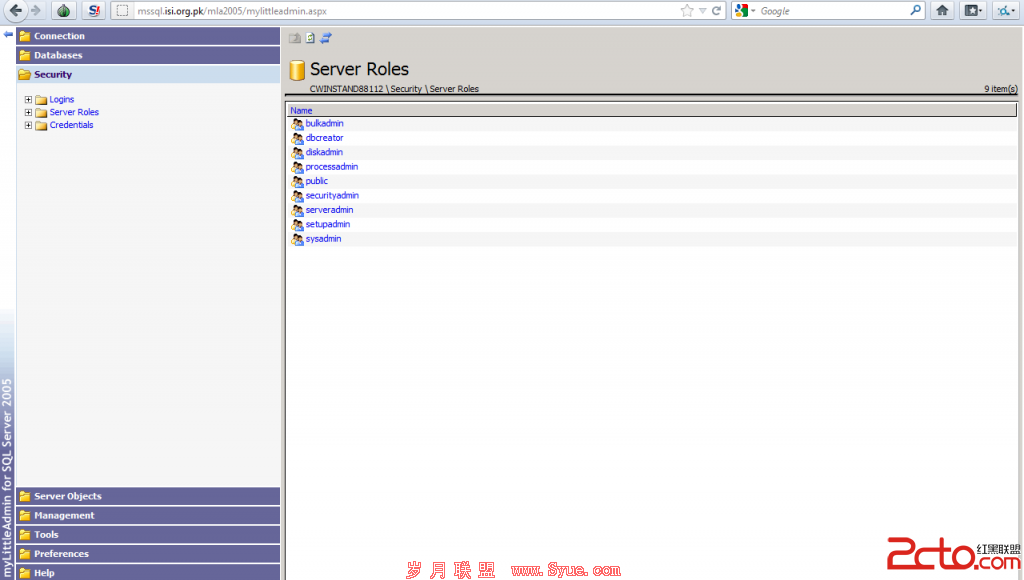Open the dbcreator role
Viewport: 1024px width, 580px height.
[x=325, y=138]
